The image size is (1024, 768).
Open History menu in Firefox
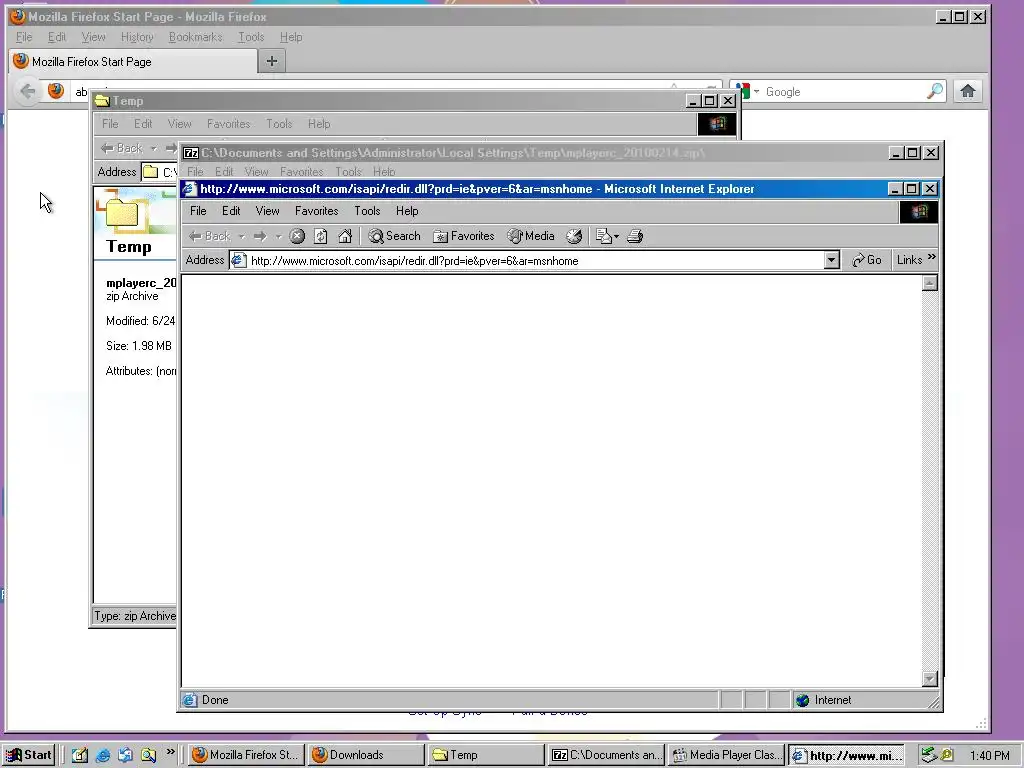[x=137, y=37]
